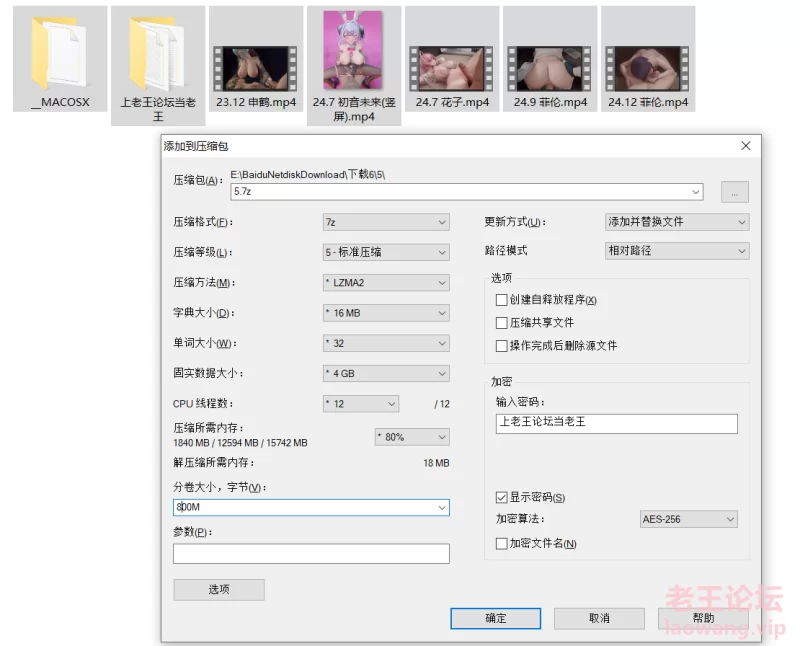Viewport: 800px width, 646px height.
Task: Open the 压缩格式 7z dropdown
Action: point(386,222)
